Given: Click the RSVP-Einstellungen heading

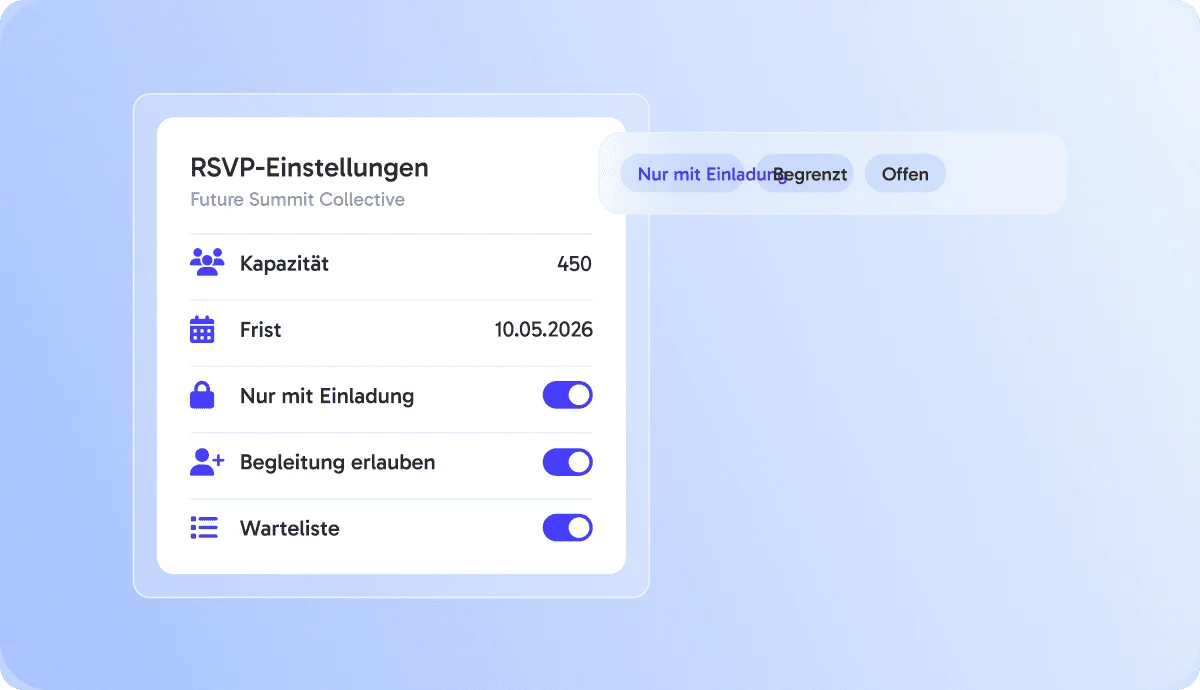Looking at the screenshot, I should point(309,167).
